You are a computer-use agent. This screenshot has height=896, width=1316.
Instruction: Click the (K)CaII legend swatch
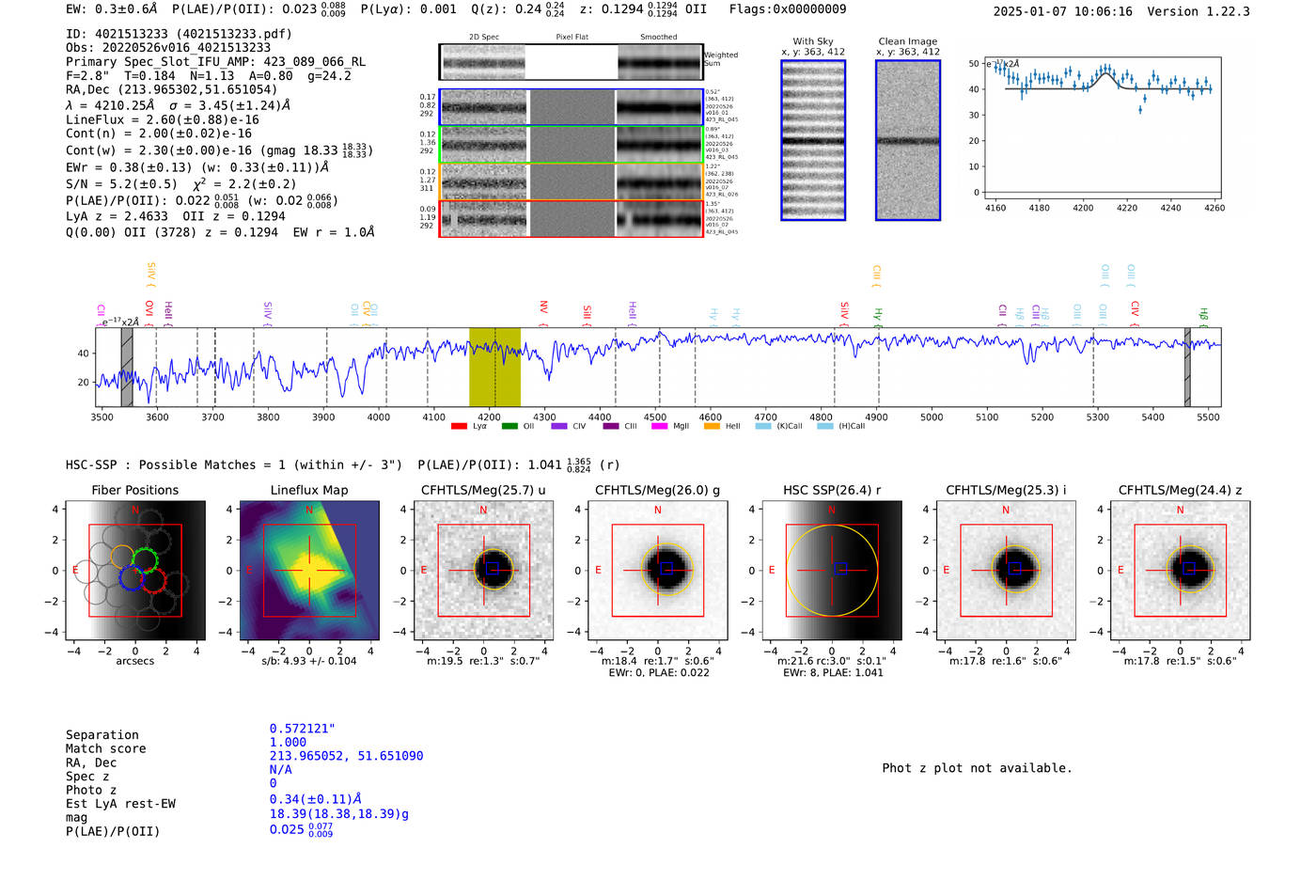pos(763,427)
